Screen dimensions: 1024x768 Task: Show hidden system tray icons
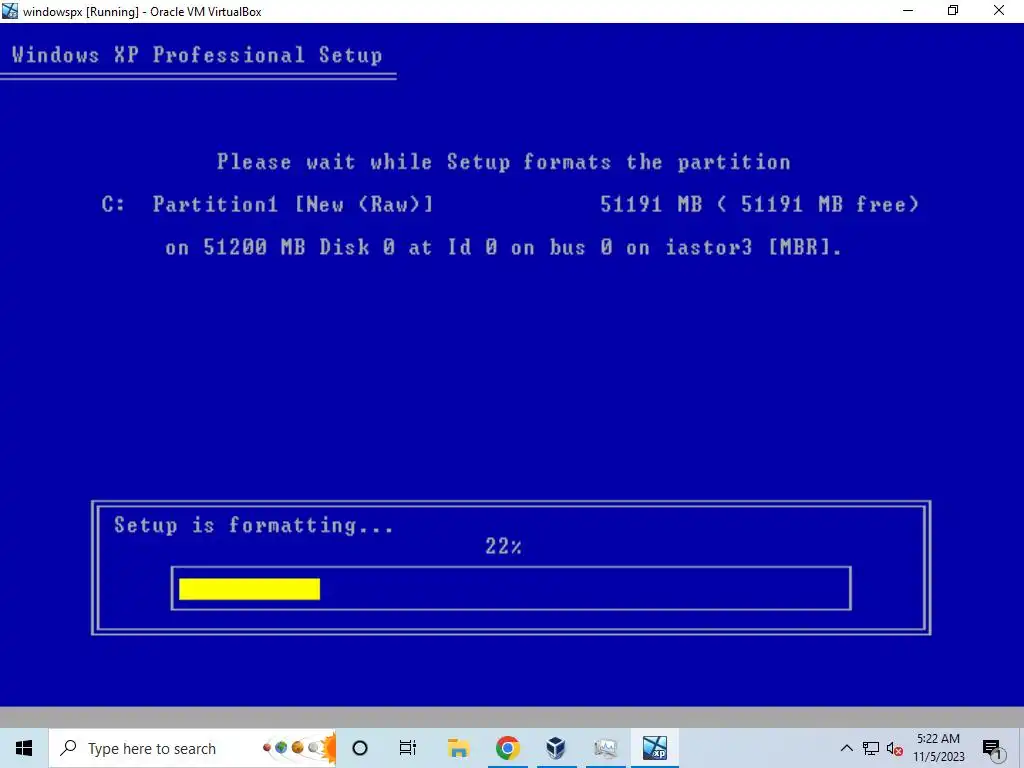tap(846, 748)
